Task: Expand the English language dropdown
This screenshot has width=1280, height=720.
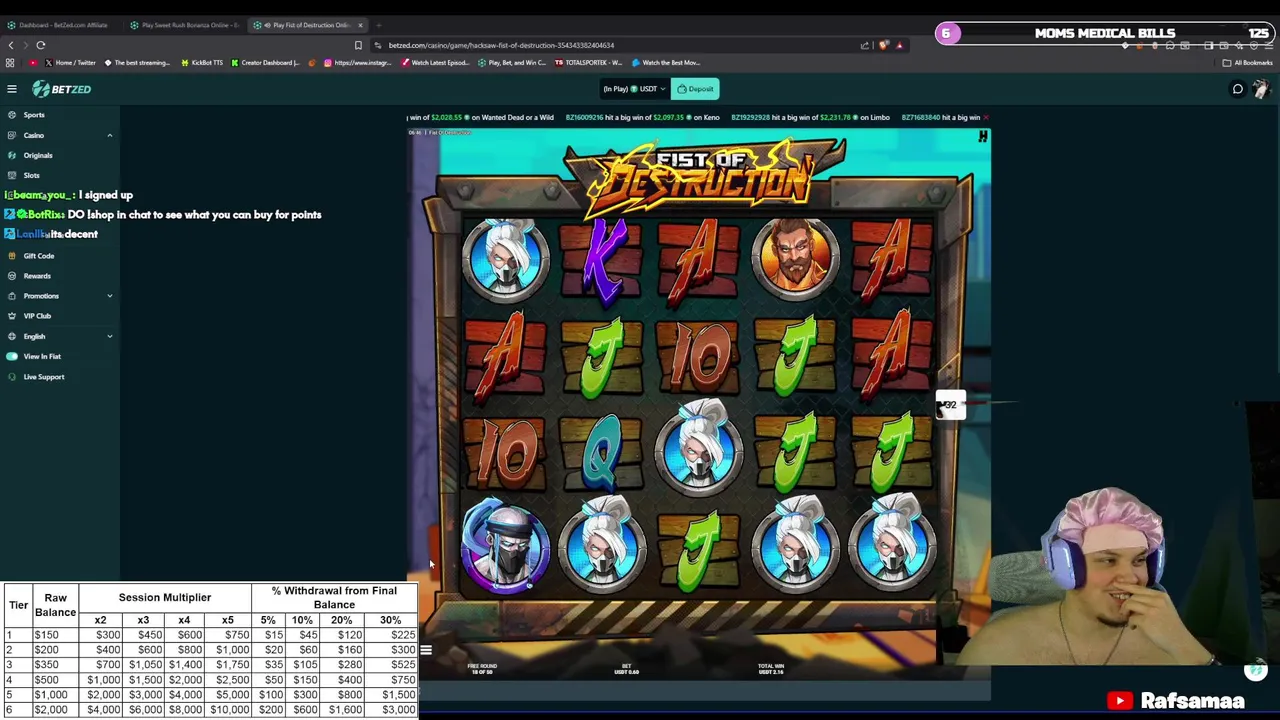Action: tap(110, 336)
